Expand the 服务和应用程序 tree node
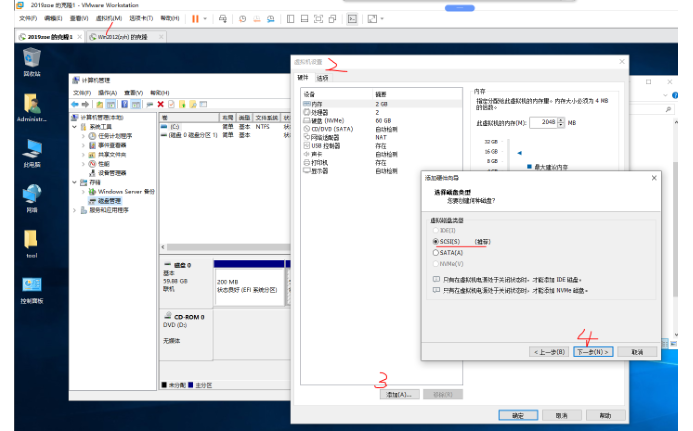The image size is (693, 431). [75, 210]
